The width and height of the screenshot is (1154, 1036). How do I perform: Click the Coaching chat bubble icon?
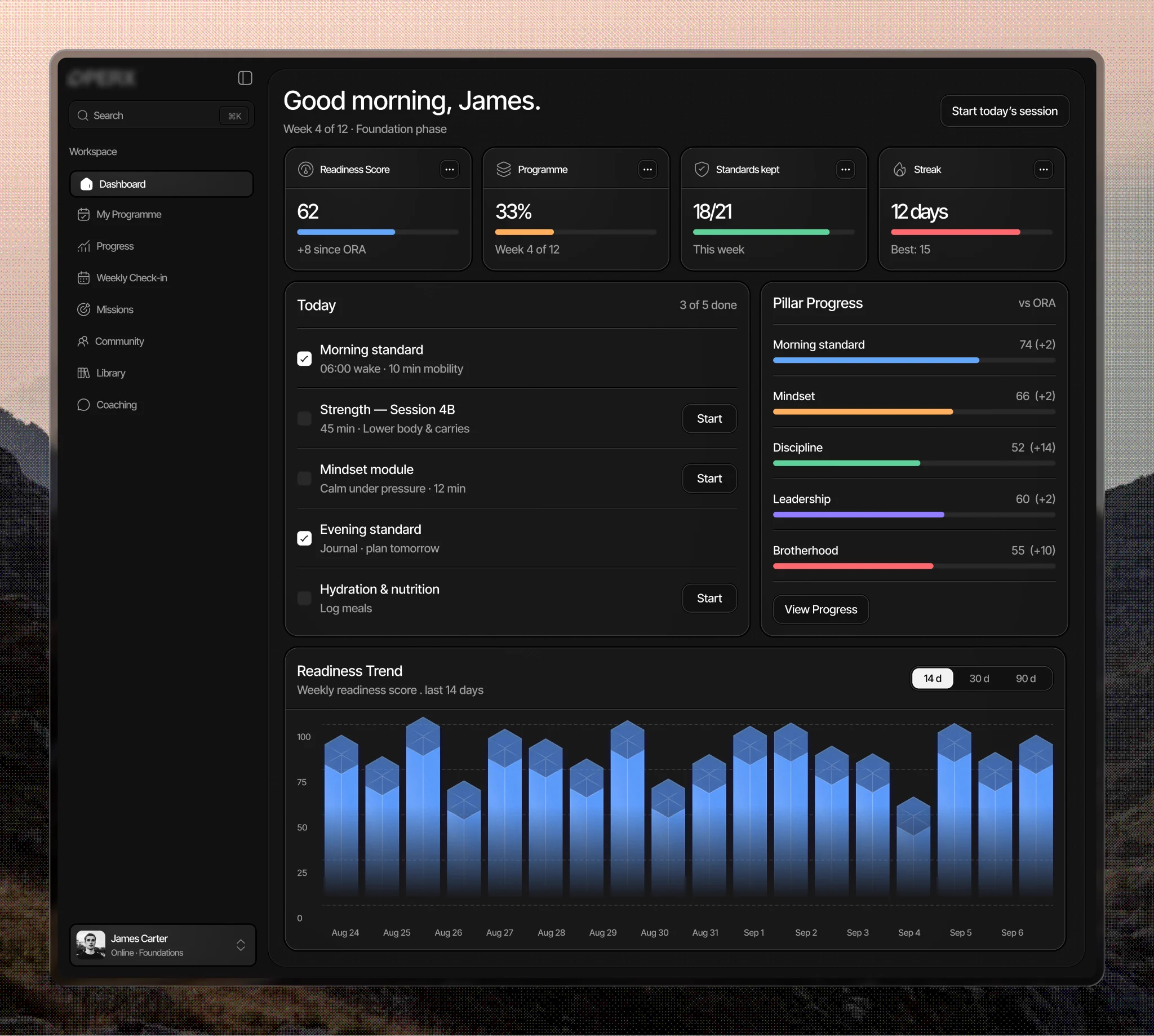click(83, 405)
